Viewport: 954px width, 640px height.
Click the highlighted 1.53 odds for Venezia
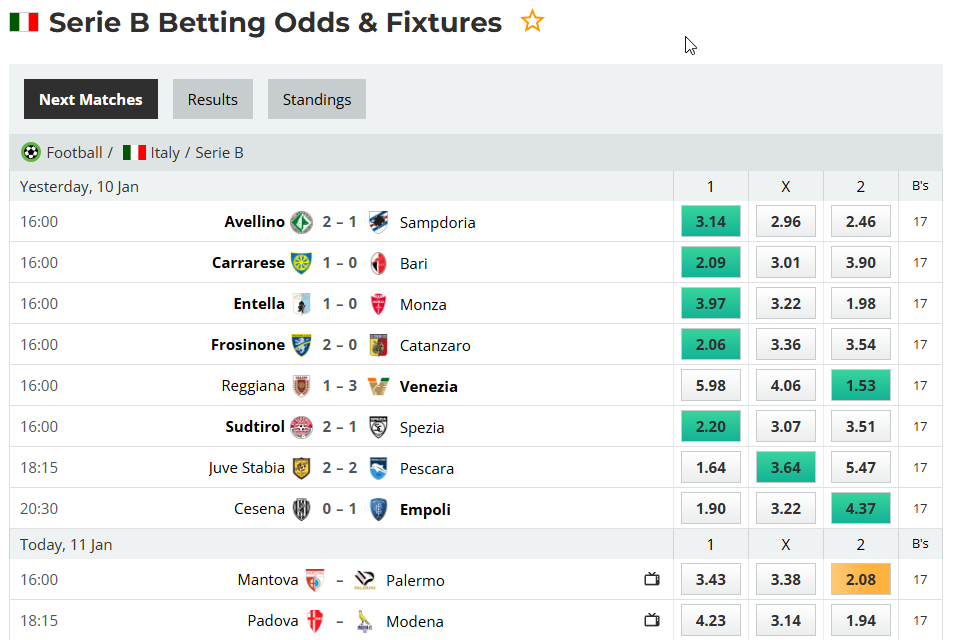pos(860,385)
